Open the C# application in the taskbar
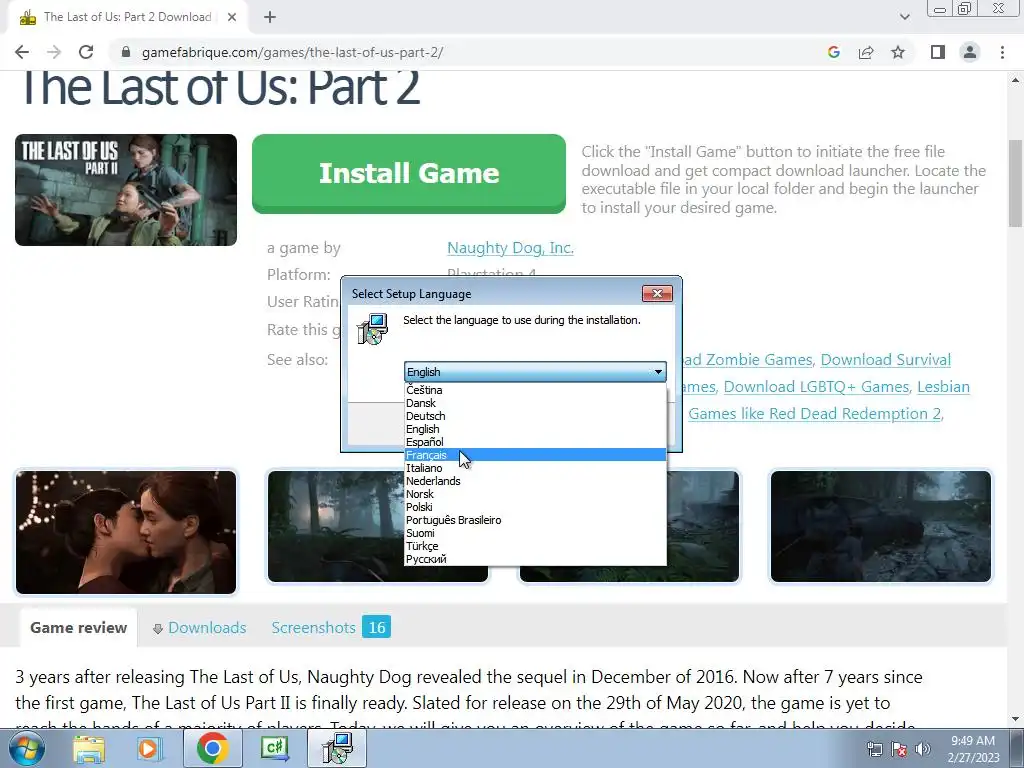This screenshot has width=1024, height=768. 274,748
